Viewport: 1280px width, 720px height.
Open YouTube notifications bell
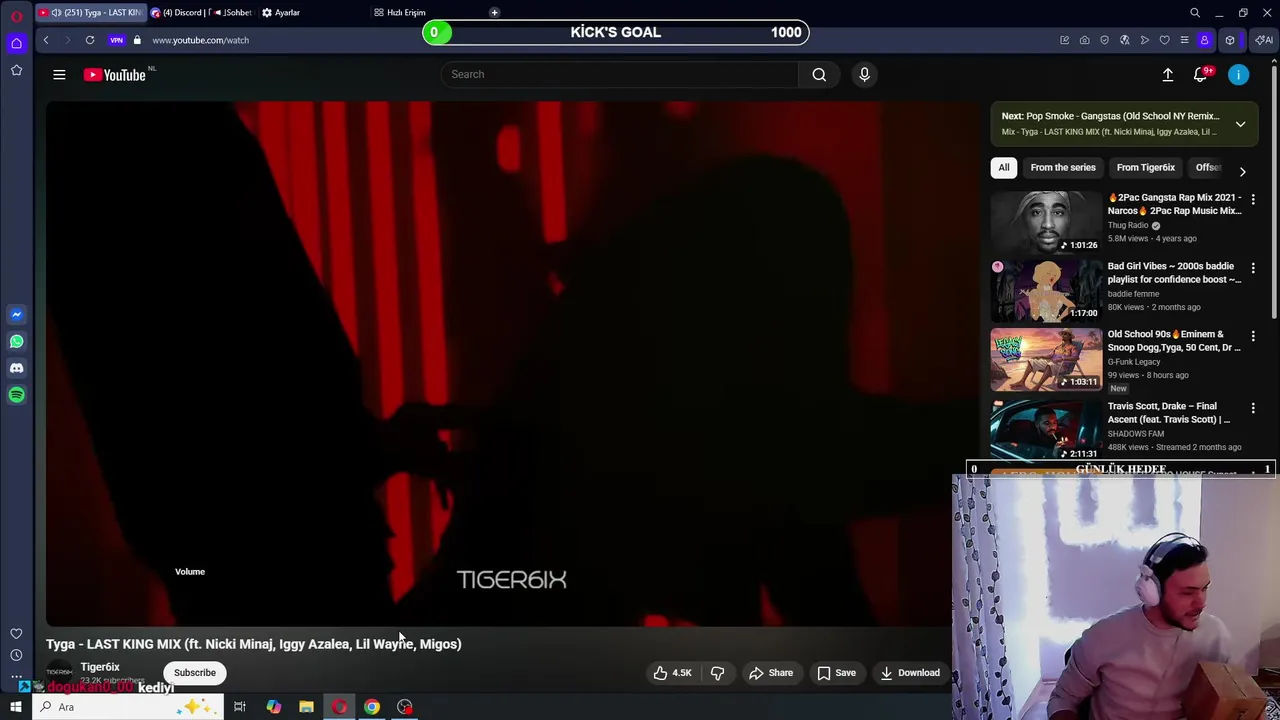click(x=1201, y=74)
